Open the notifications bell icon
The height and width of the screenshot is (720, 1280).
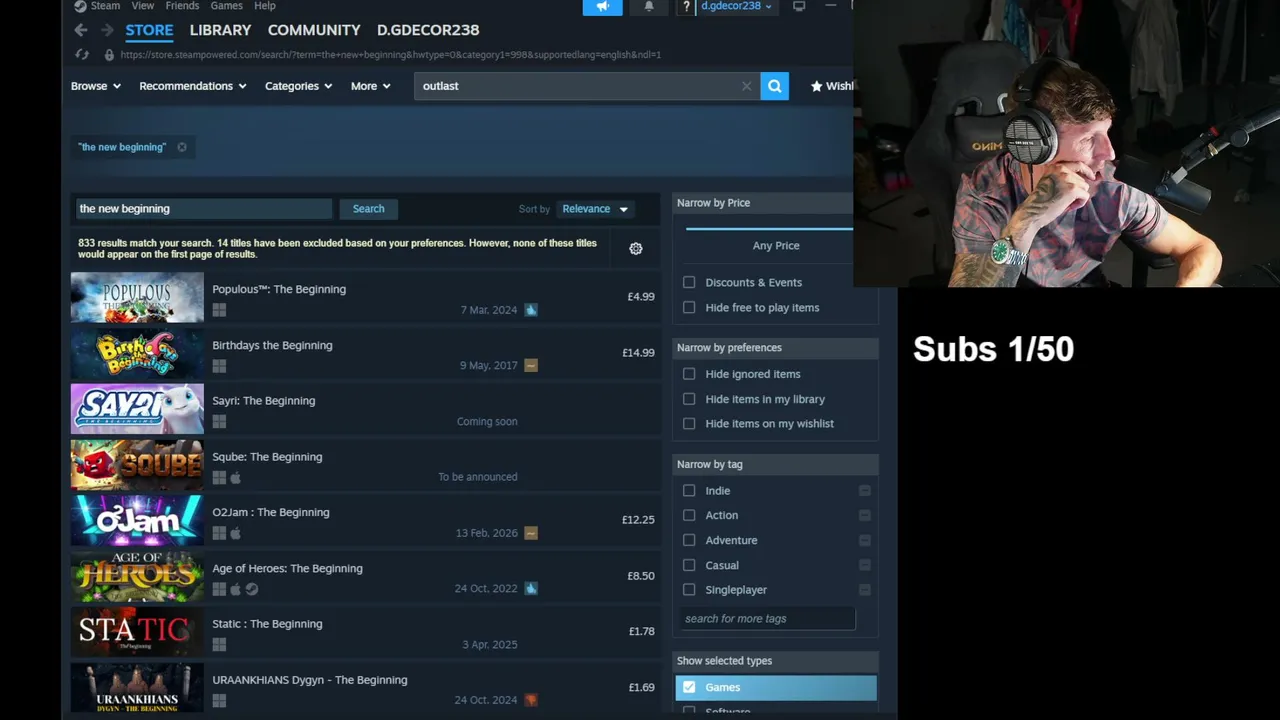pyautogui.click(x=649, y=7)
